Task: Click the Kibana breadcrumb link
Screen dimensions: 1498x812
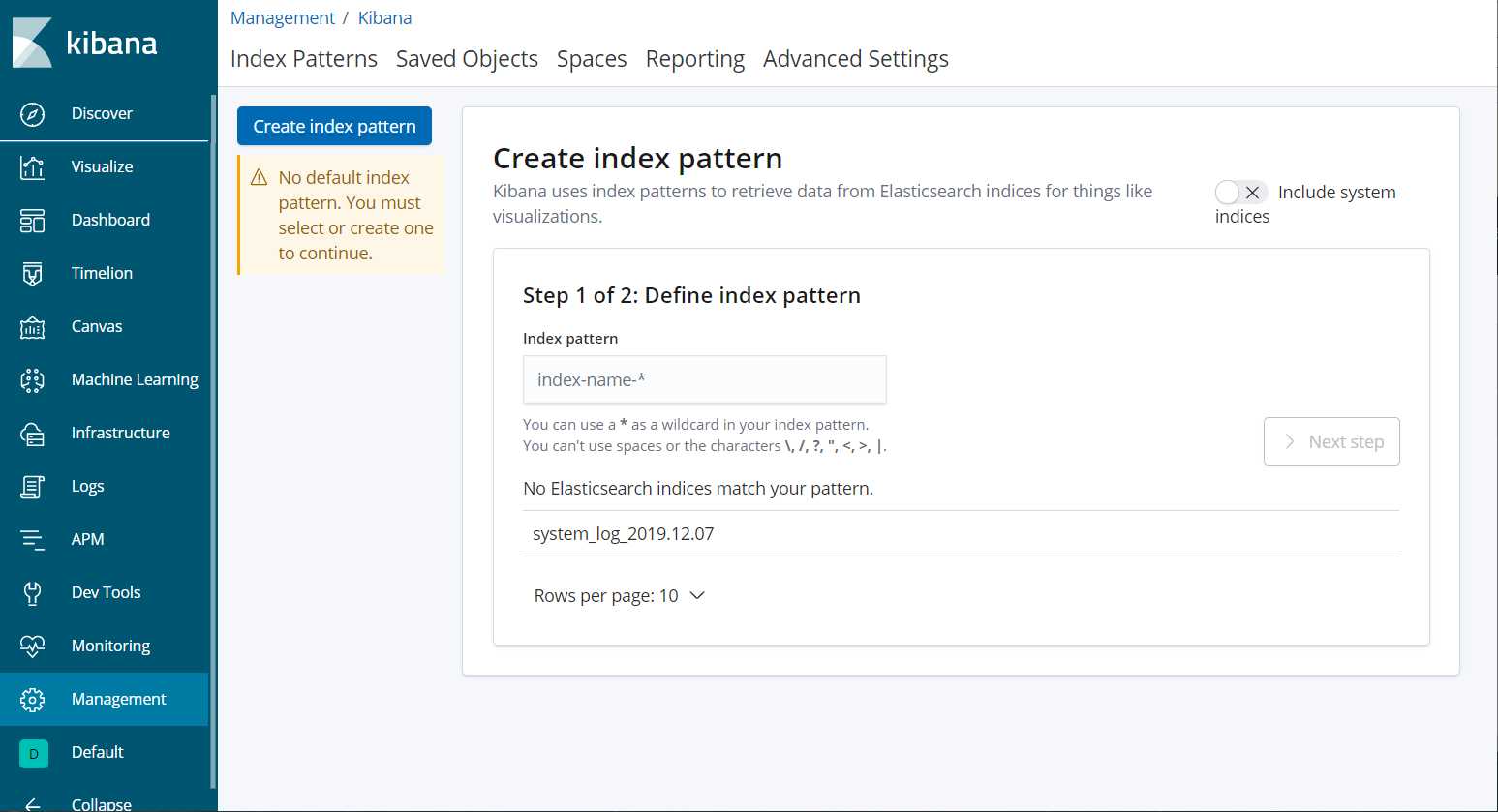Action: click(384, 17)
